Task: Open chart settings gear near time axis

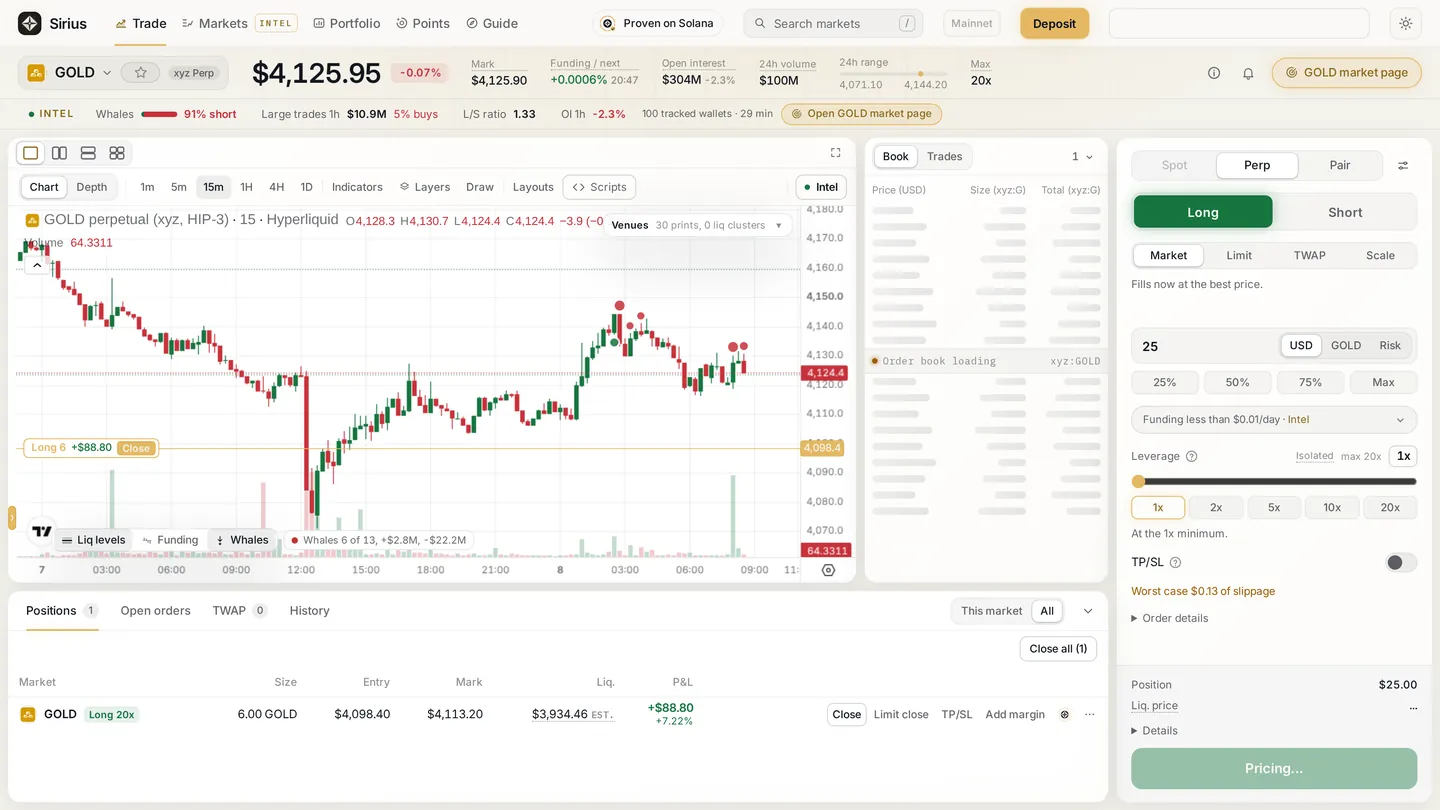Action: [828, 570]
